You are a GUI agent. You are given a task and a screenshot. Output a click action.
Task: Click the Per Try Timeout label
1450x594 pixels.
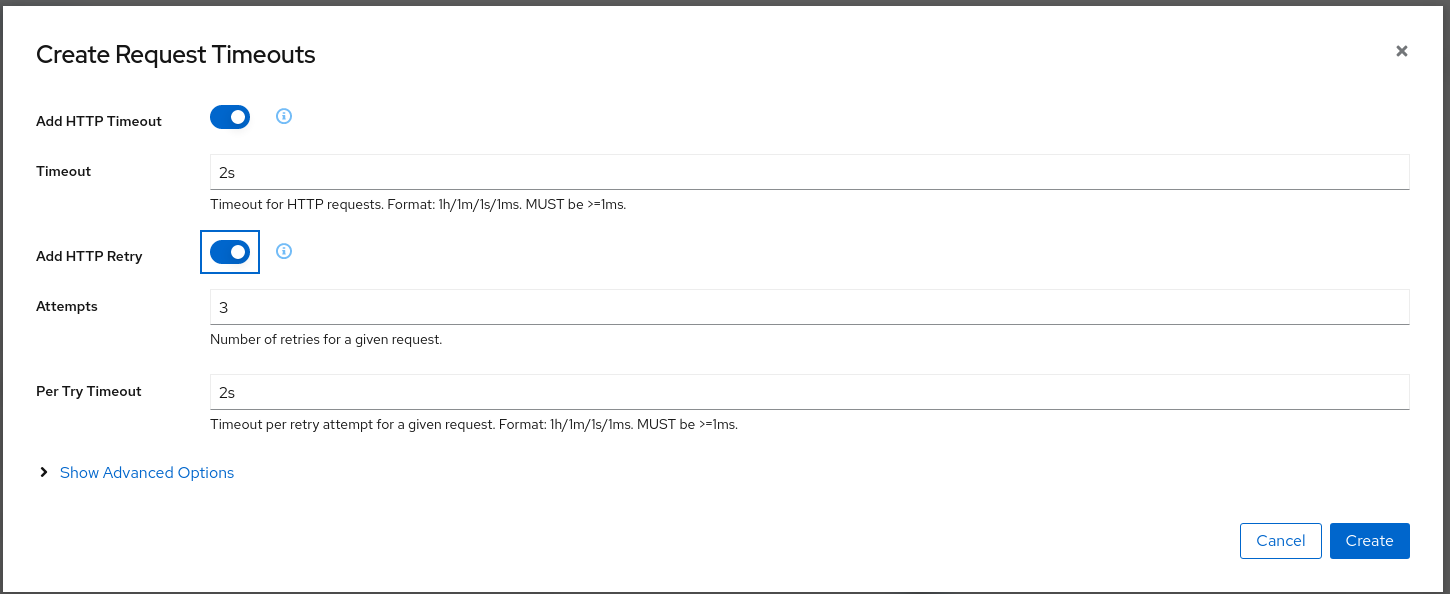pyautogui.click(x=89, y=391)
